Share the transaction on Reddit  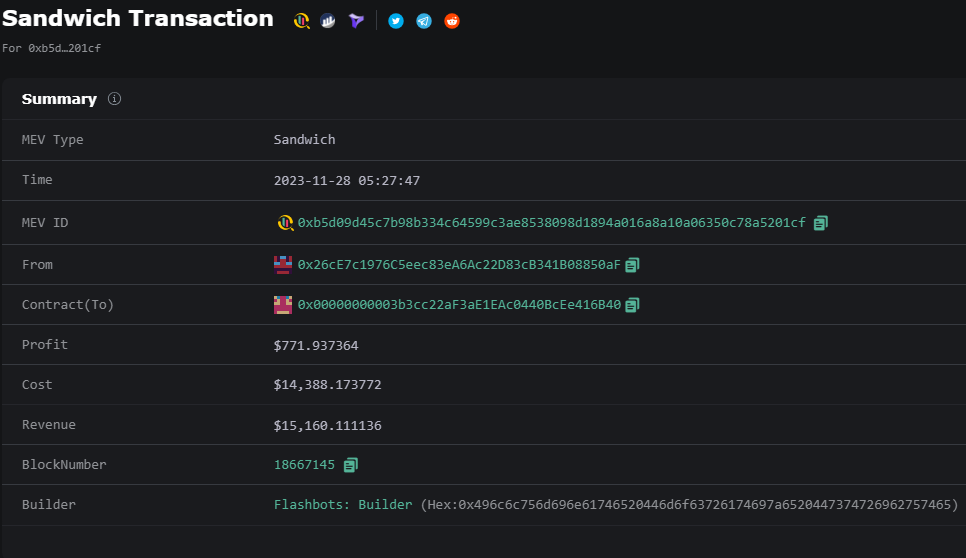click(x=452, y=21)
